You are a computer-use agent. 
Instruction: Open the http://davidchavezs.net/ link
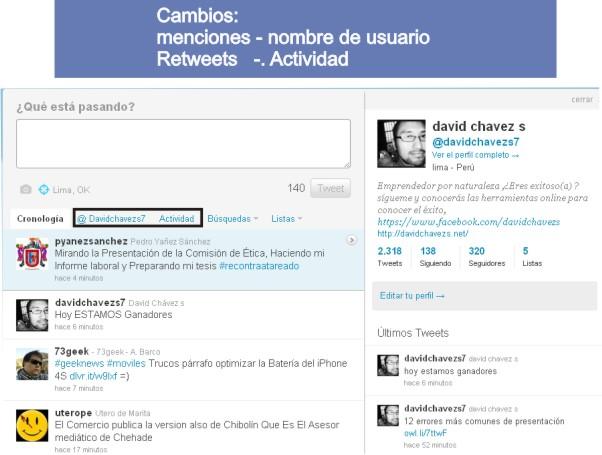click(x=423, y=233)
